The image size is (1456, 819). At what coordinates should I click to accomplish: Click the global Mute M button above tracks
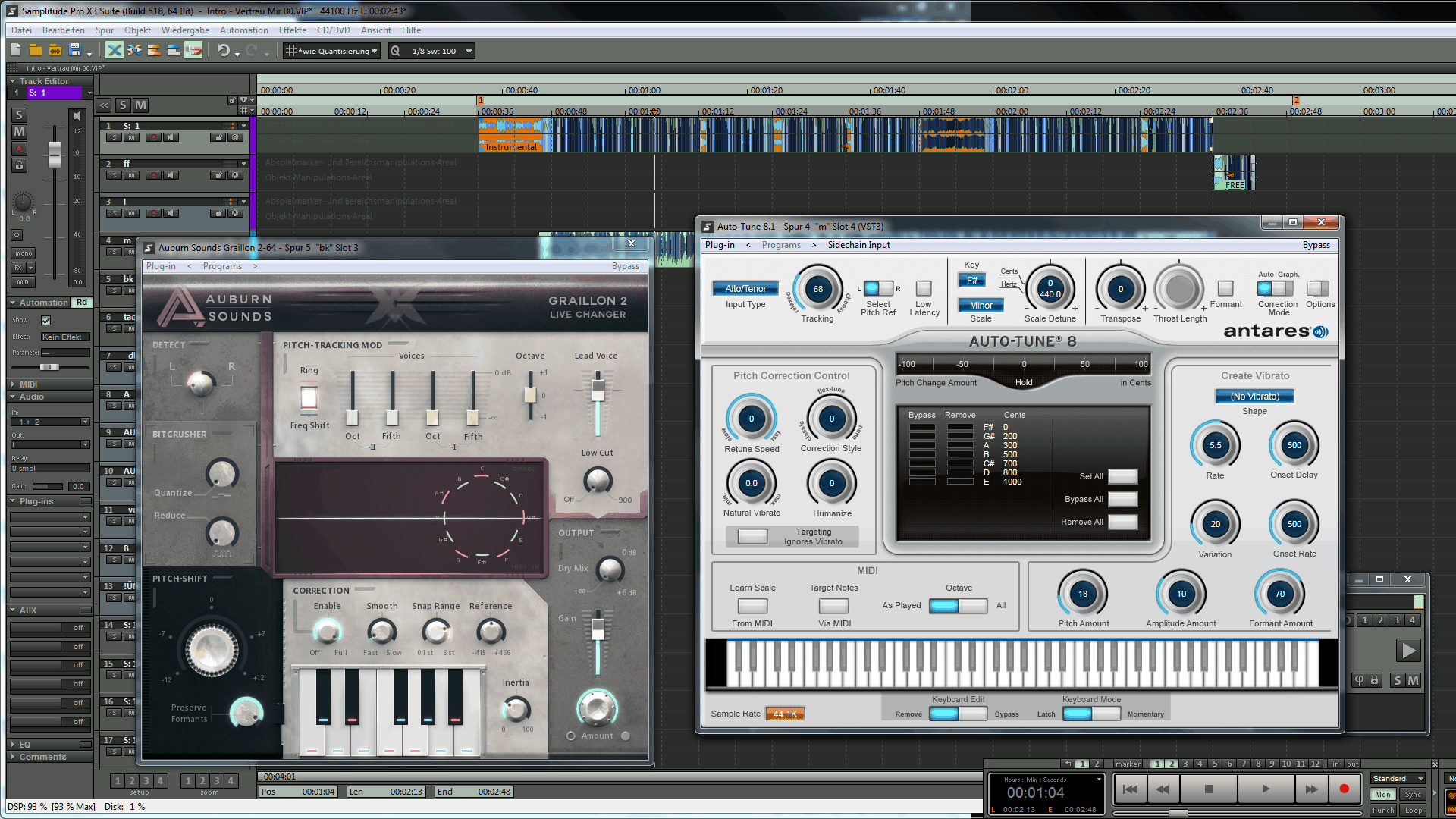pyautogui.click(x=140, y=105)
